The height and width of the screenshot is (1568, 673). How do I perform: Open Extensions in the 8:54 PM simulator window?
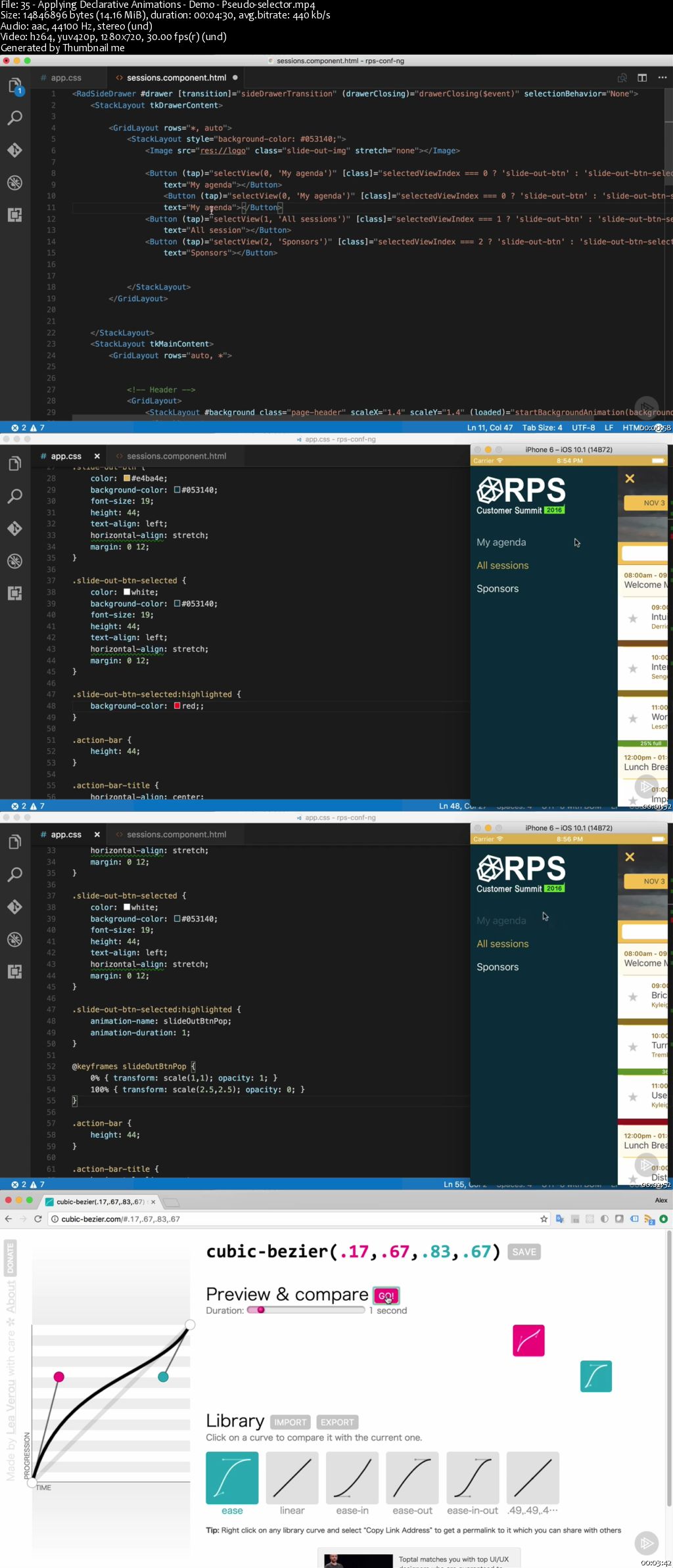(14, 593)
